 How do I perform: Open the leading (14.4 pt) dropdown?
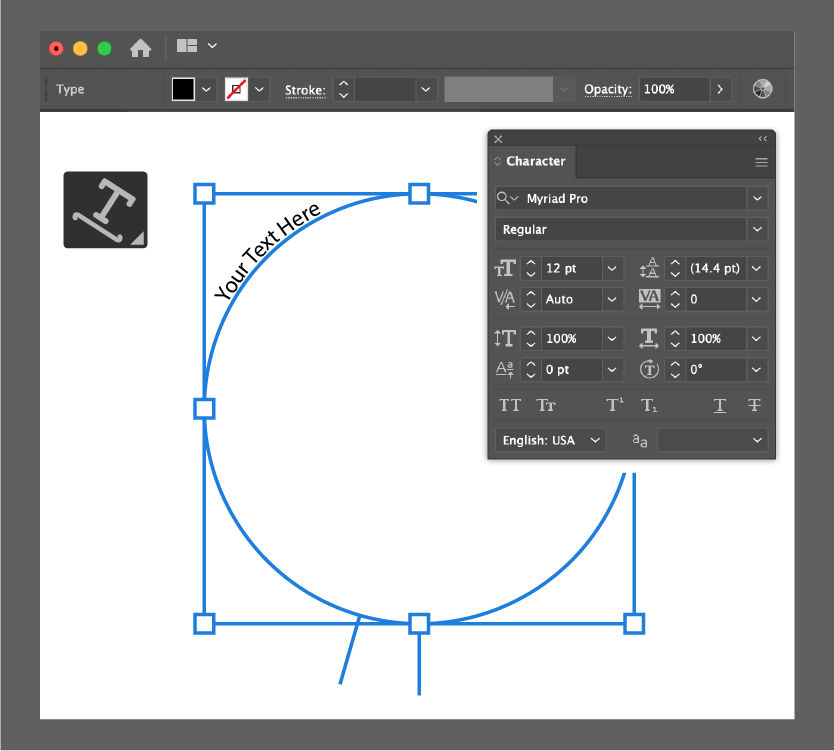[756, 268]
